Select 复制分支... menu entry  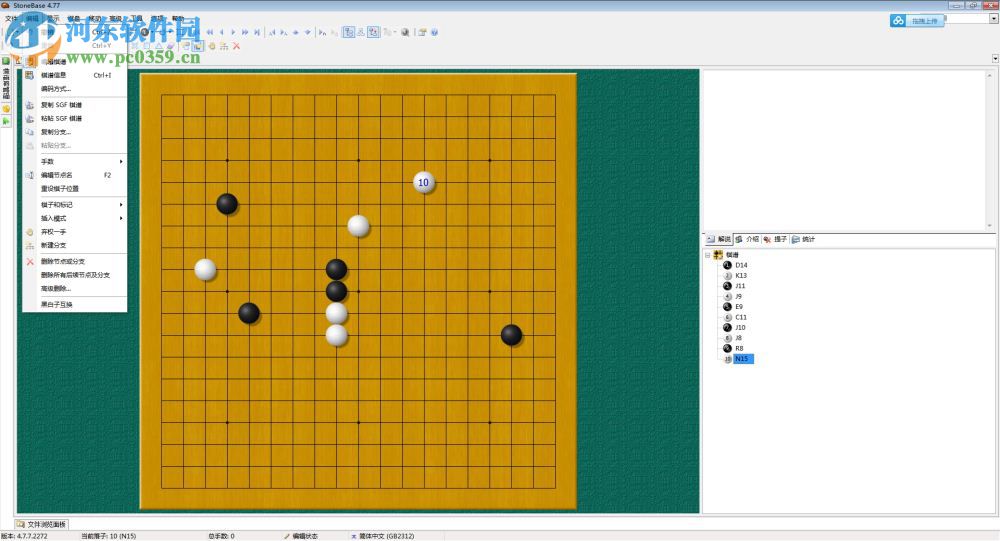click(75, 132)
